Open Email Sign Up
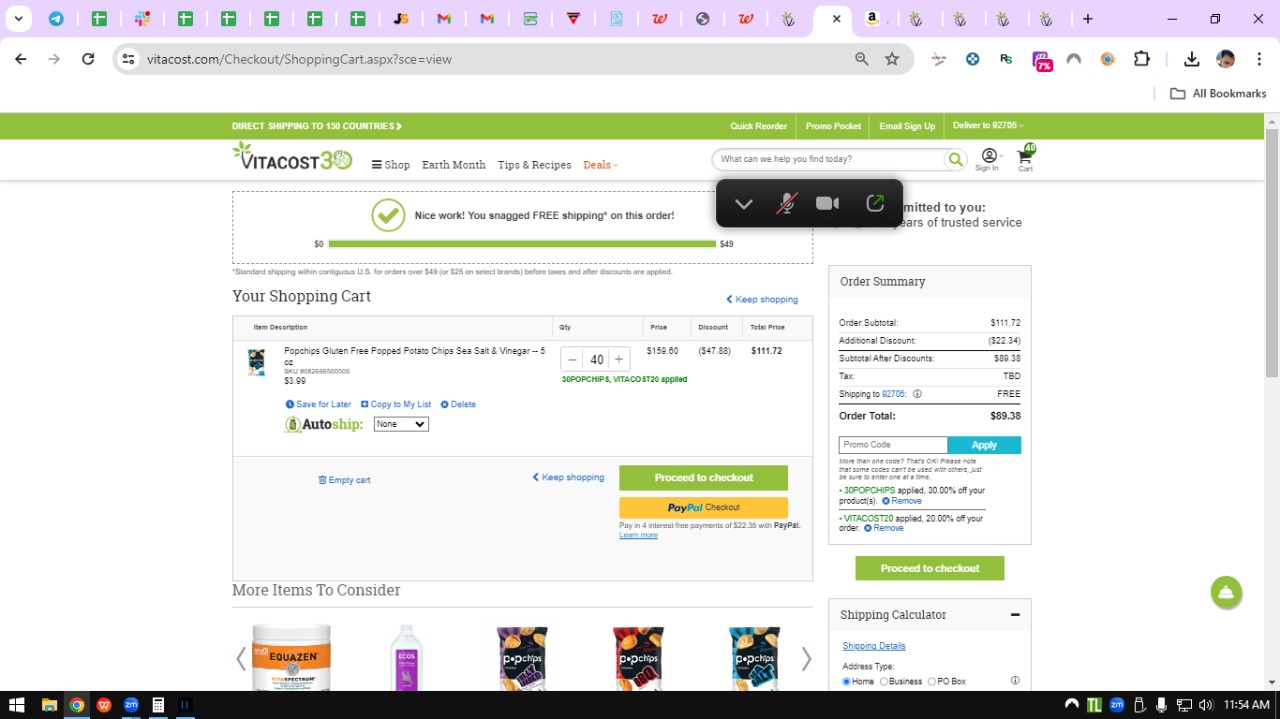 907,126
